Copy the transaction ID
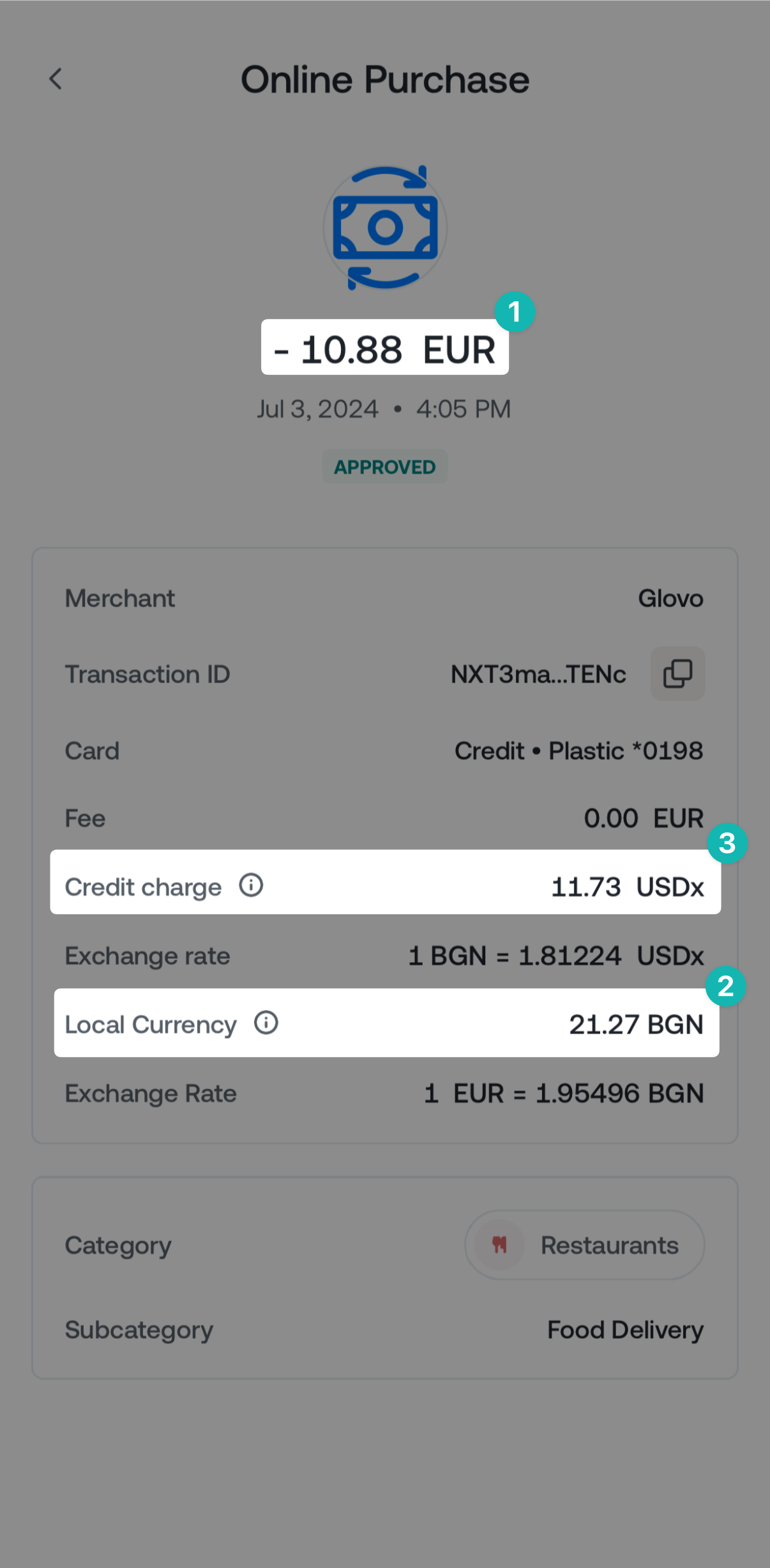Viewport: 770px width, 1568px height. point(677,674)
